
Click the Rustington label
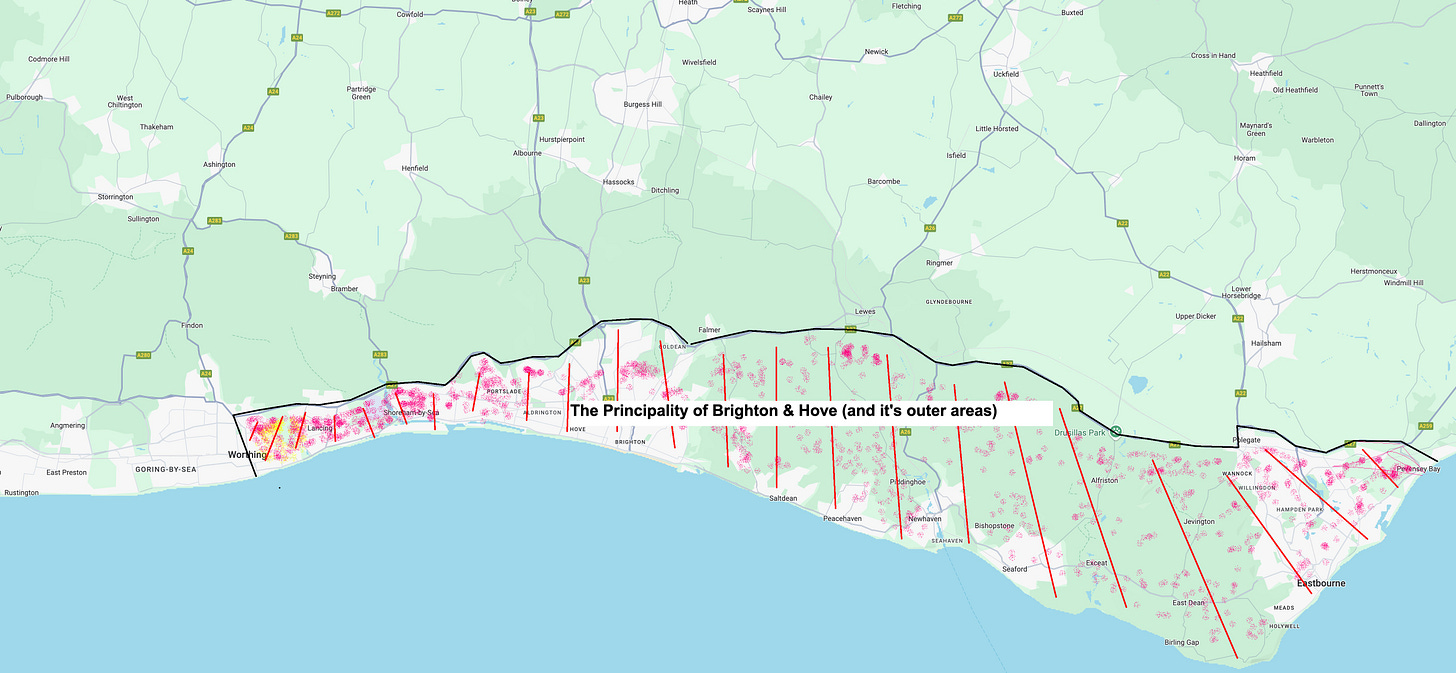tap(21, 492)
